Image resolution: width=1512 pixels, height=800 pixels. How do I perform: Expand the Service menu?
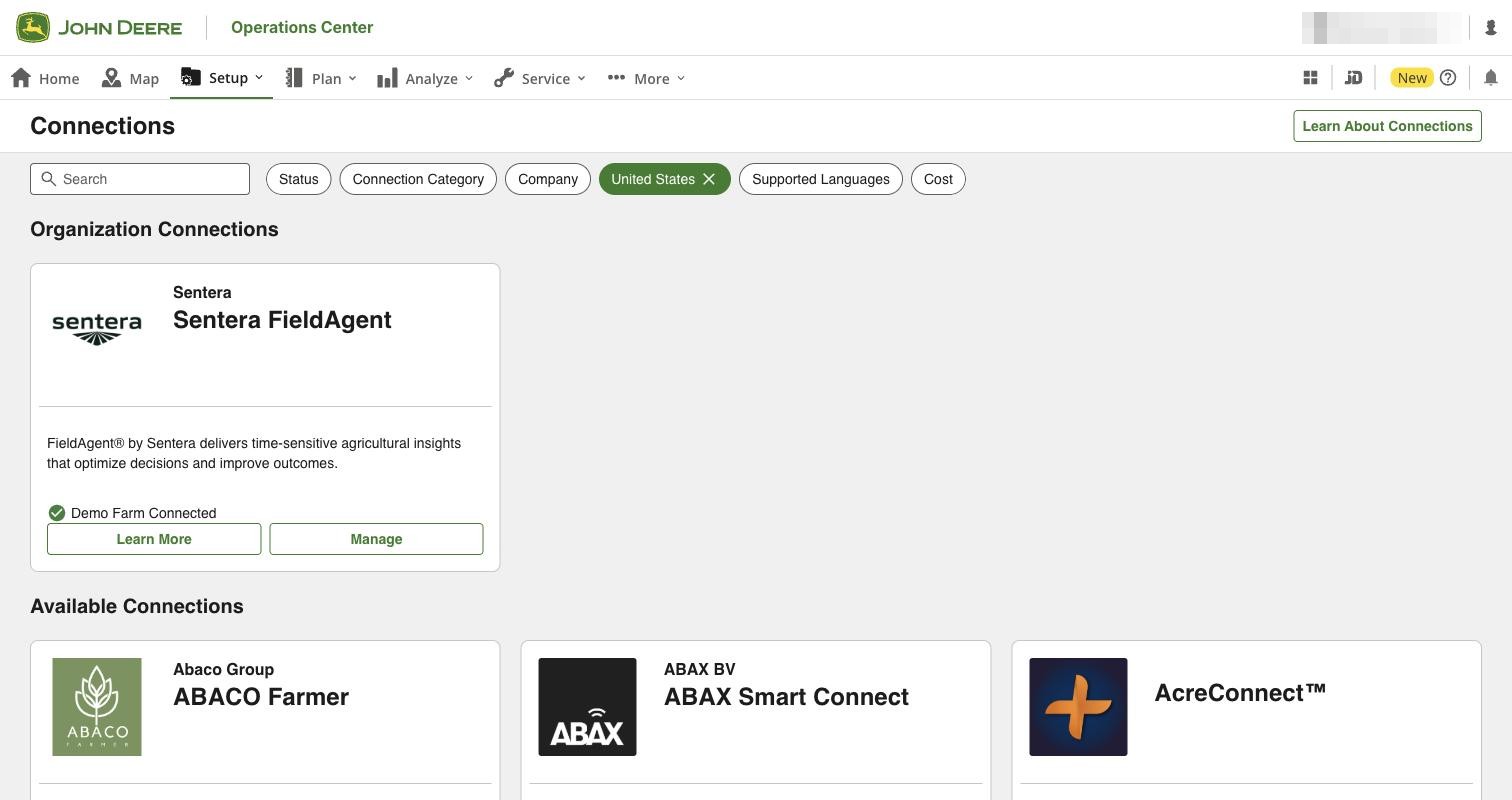tap(540, 78)
